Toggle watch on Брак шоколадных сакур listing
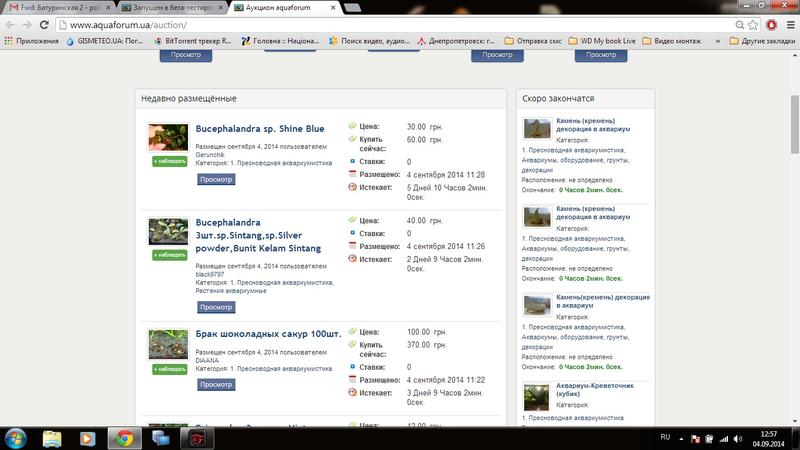The image size is (800, 450). (169, 369)
